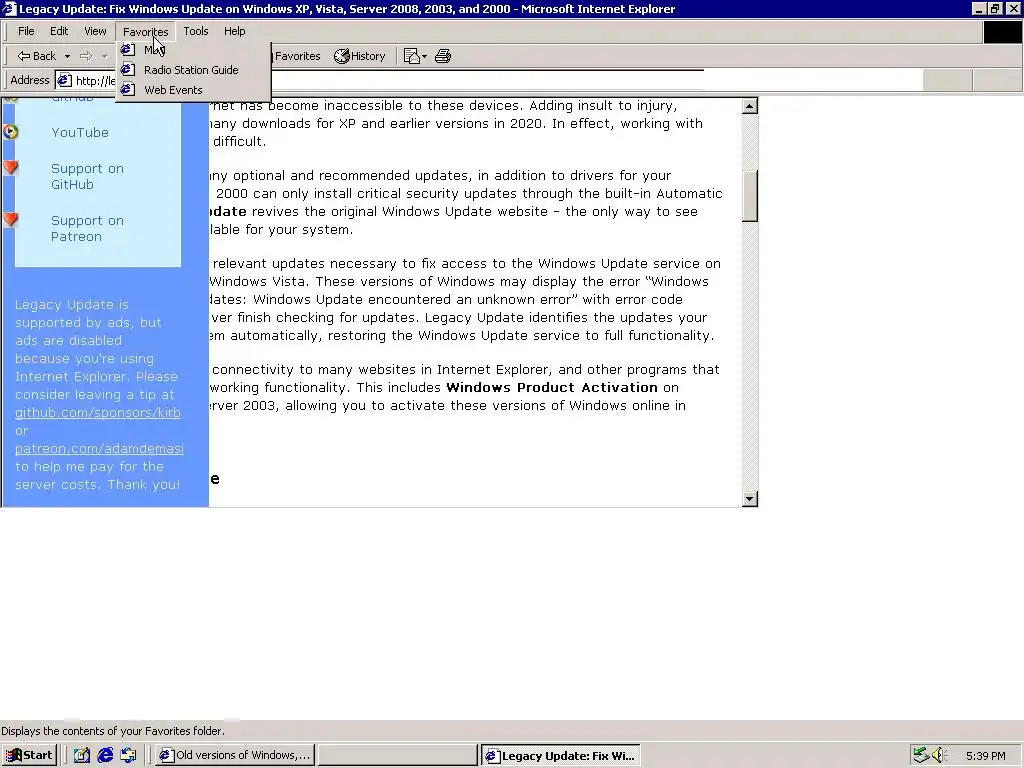This screenshot has height=768, width=1024.
Task: Open the Help menu
Action: tap(234, 31)
